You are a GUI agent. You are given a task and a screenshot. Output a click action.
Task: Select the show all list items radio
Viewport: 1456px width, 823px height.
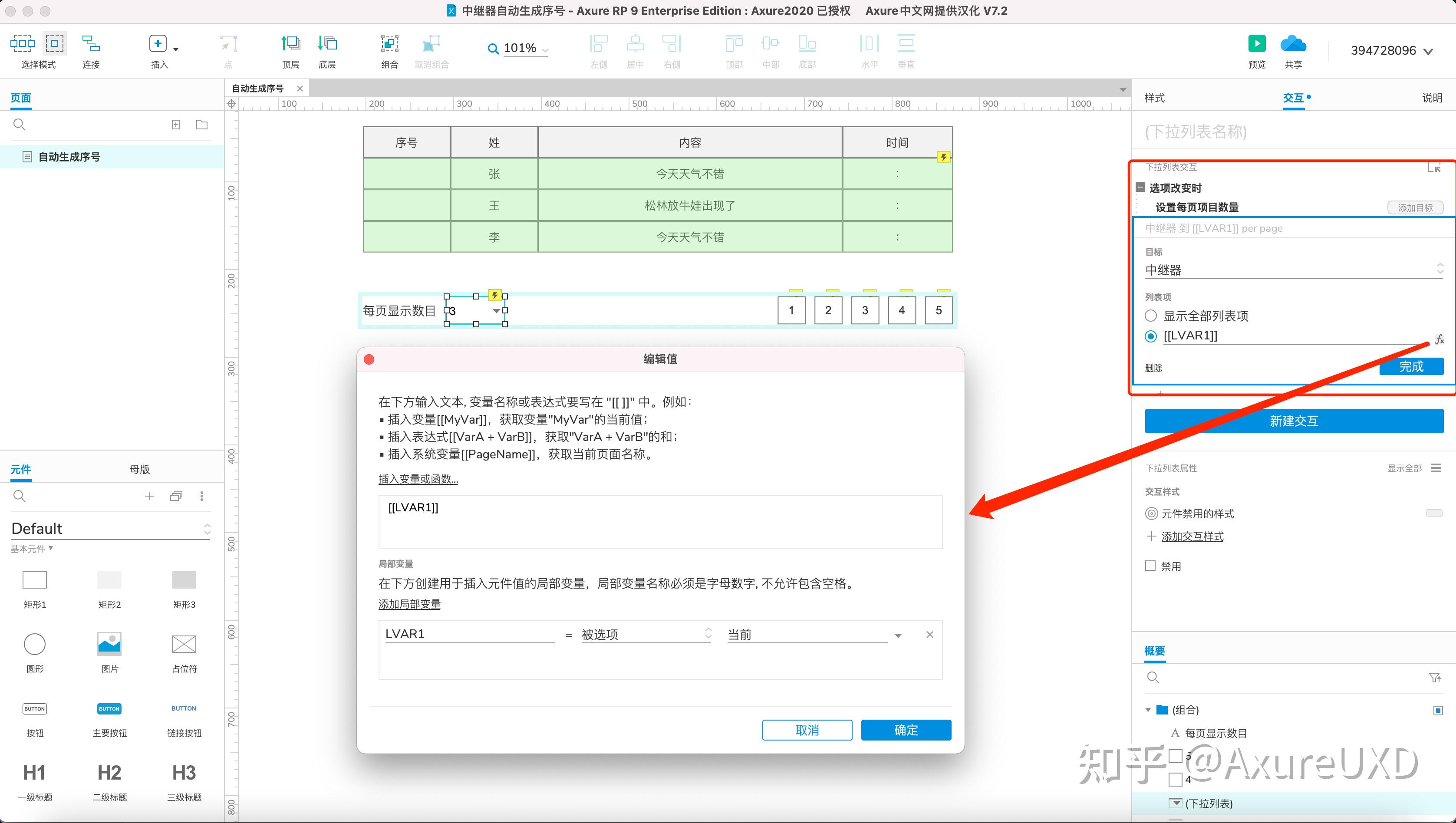(1151, 316)
